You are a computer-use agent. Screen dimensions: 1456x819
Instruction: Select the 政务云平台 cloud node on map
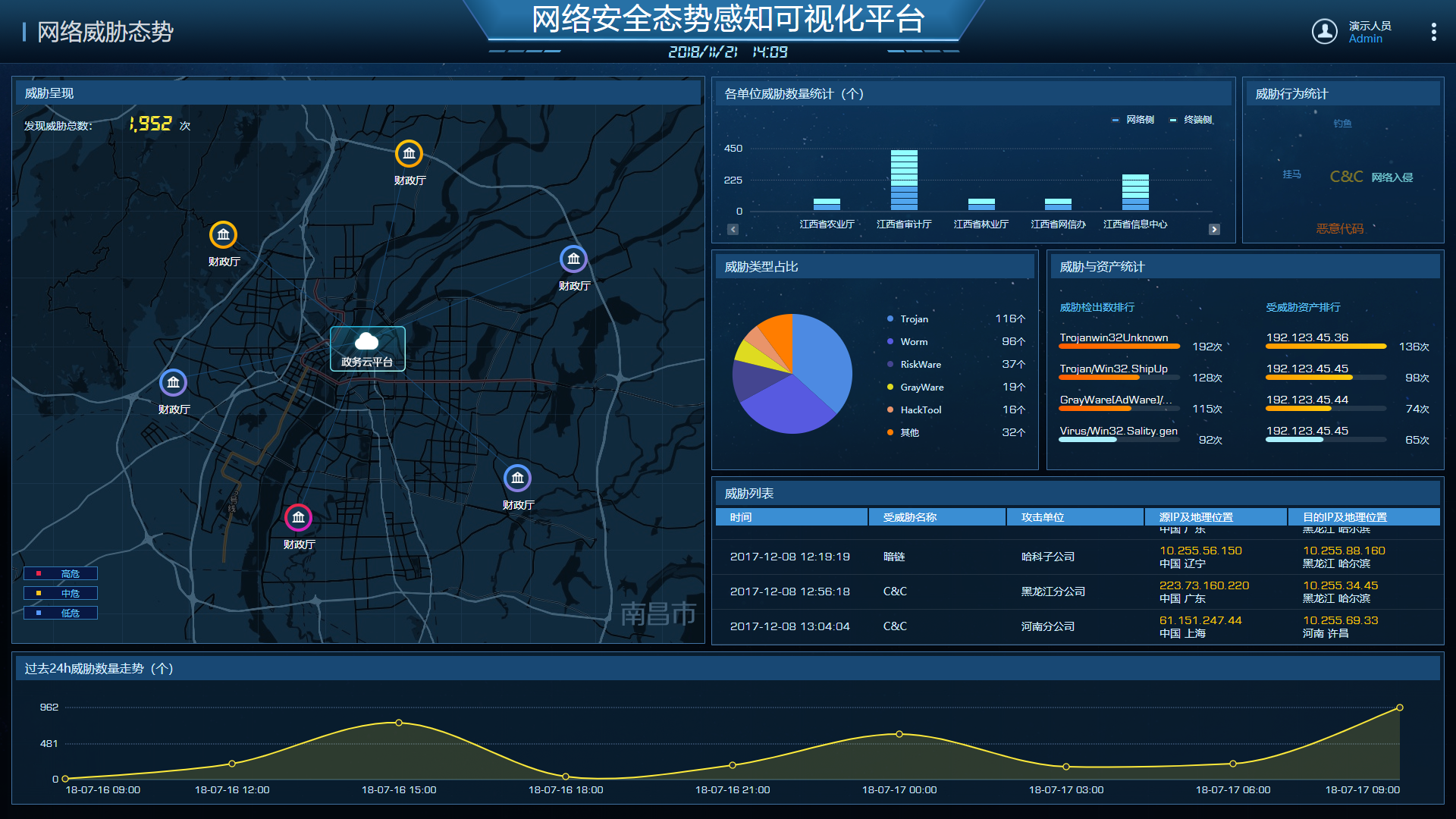pos(367,348)
